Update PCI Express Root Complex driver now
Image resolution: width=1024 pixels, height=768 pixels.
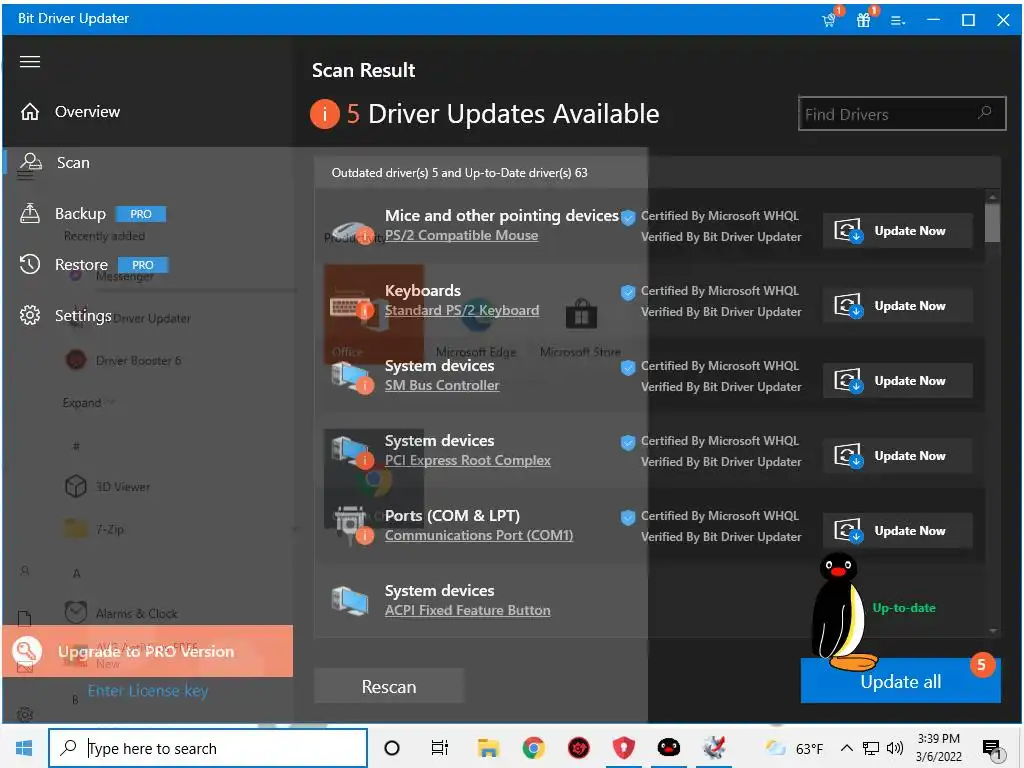pyautogui.click(x=897, y=456)
